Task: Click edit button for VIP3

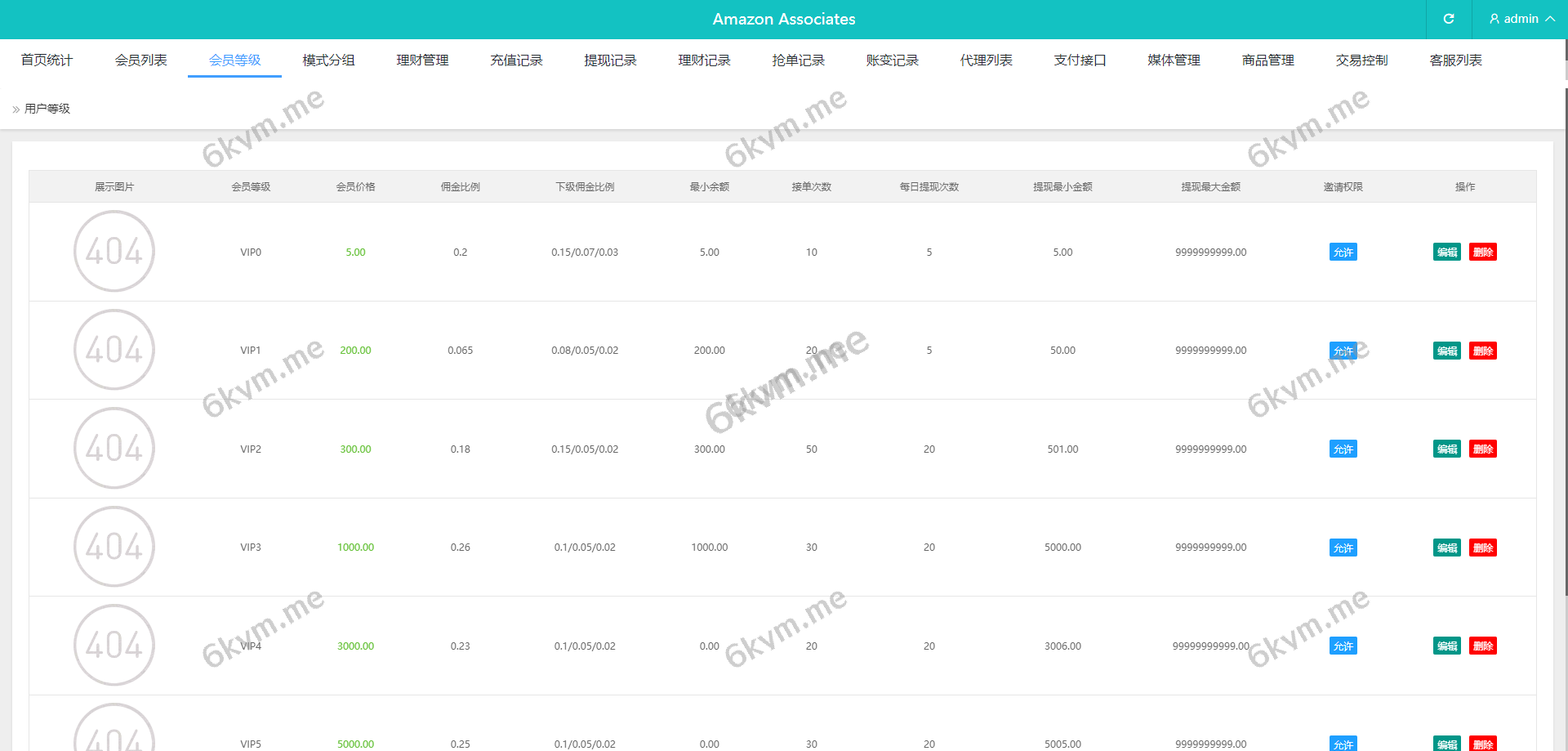Action: [x=1446, y=548]
